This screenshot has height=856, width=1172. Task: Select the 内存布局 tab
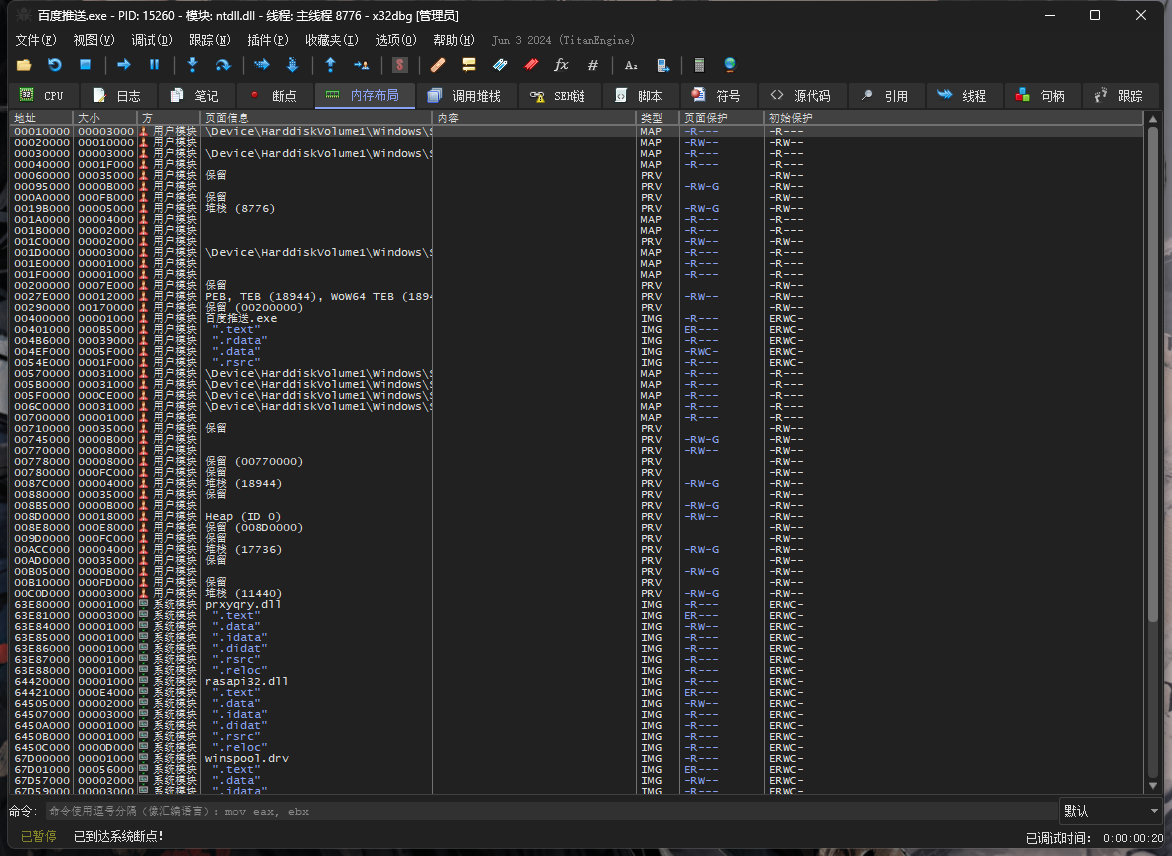pos(365,96)
